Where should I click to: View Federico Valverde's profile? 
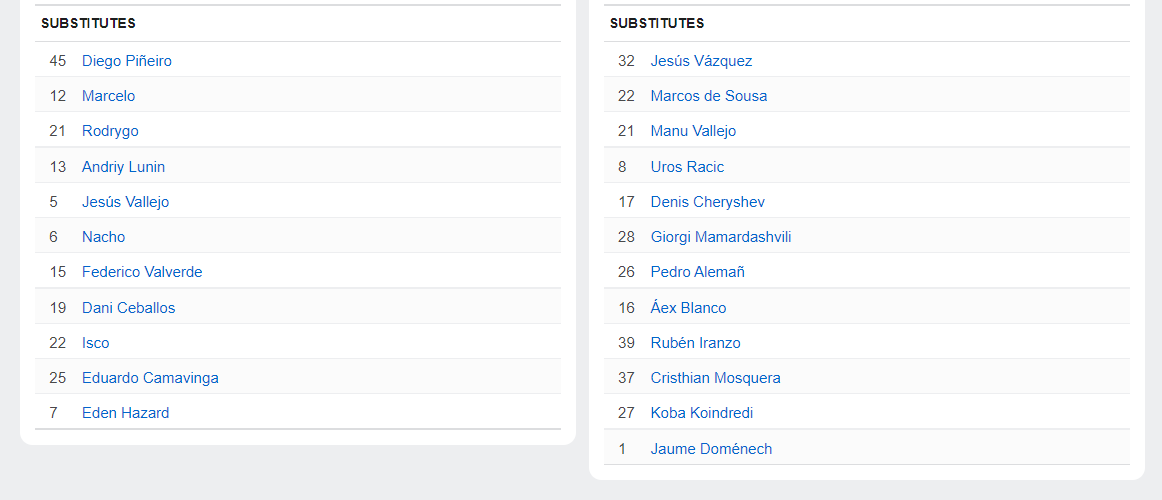142,272
